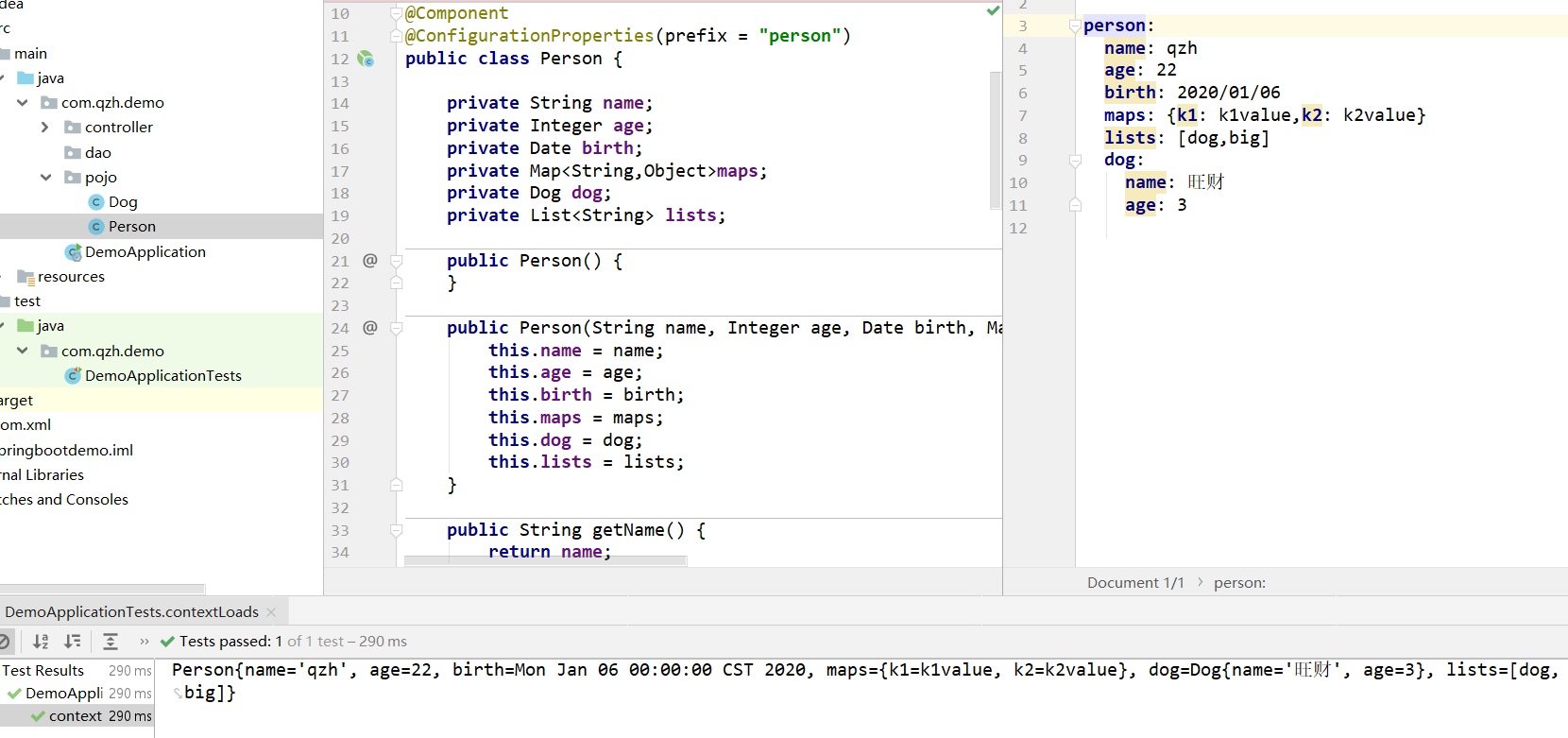Select Dog in the project tree
Viewport: 1568px width, 738px height.
[x=123, y=202]
